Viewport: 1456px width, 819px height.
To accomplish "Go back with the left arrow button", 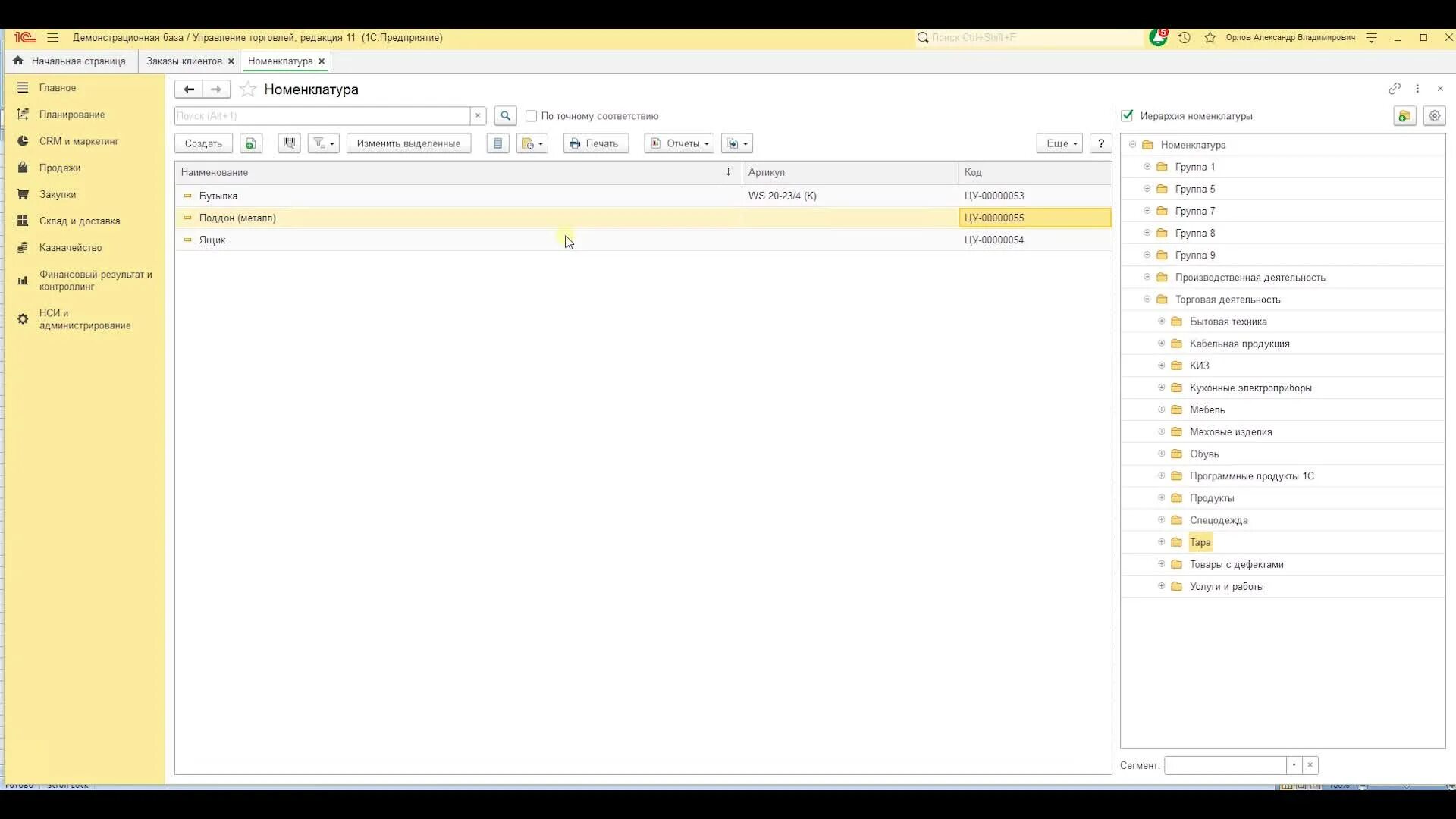I will tap(189, 89).
